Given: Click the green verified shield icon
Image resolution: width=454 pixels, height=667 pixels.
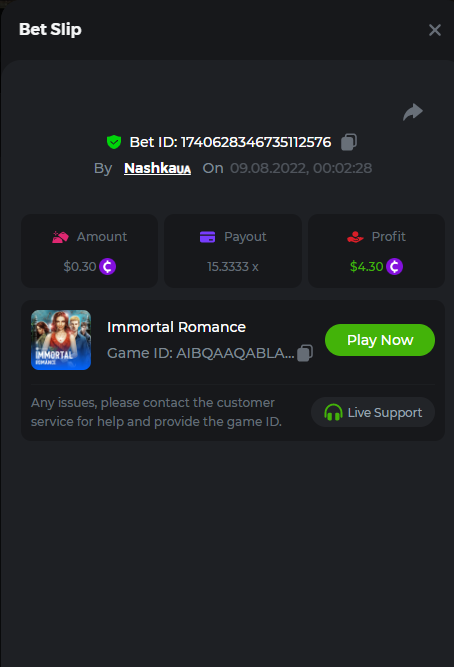Looking at the screenshot, I should [114, 142].
